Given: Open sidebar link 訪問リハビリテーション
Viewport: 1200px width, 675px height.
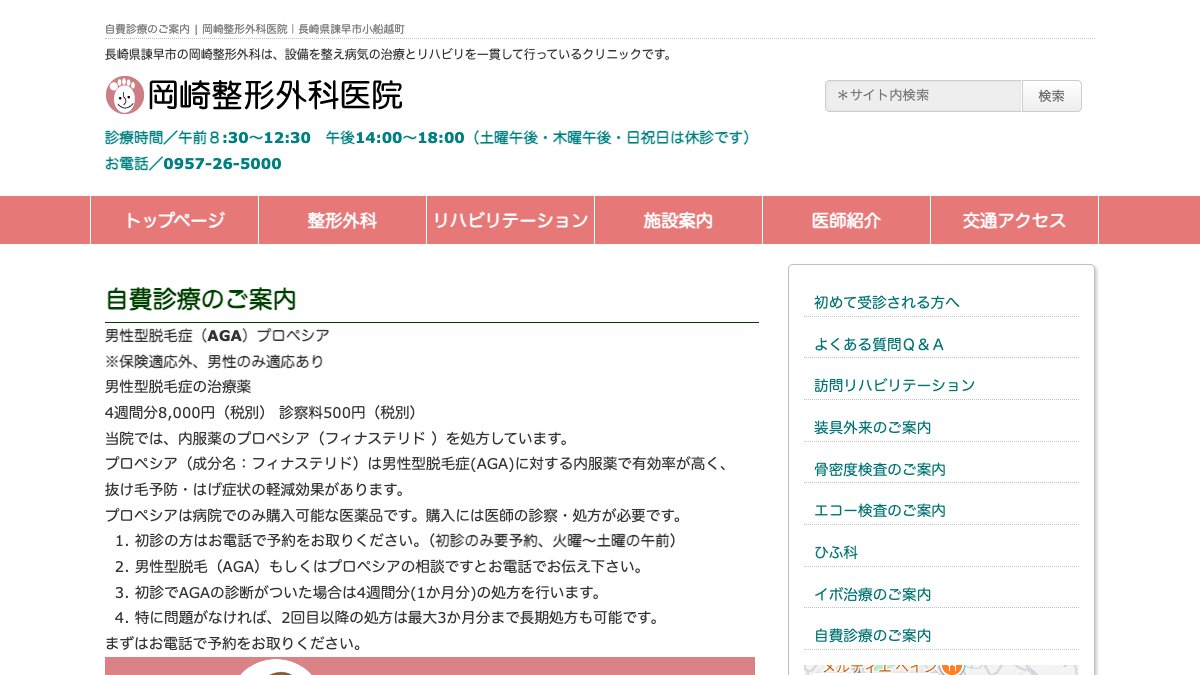Looking at the screenshot, I should click(x=894, y=385).
